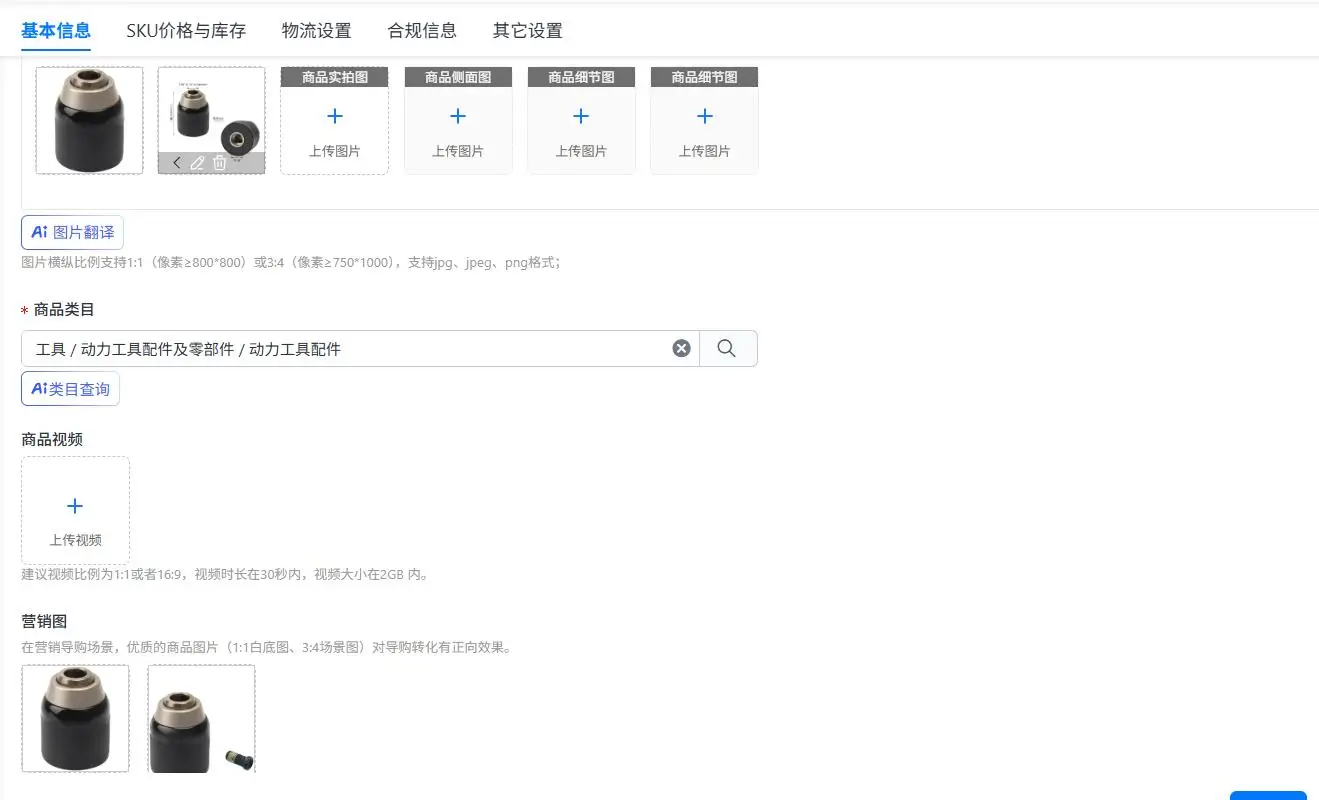Click the AI 图片翻译 button
This screenshot has height=800, width=1319.
click(x=72, y=232)
